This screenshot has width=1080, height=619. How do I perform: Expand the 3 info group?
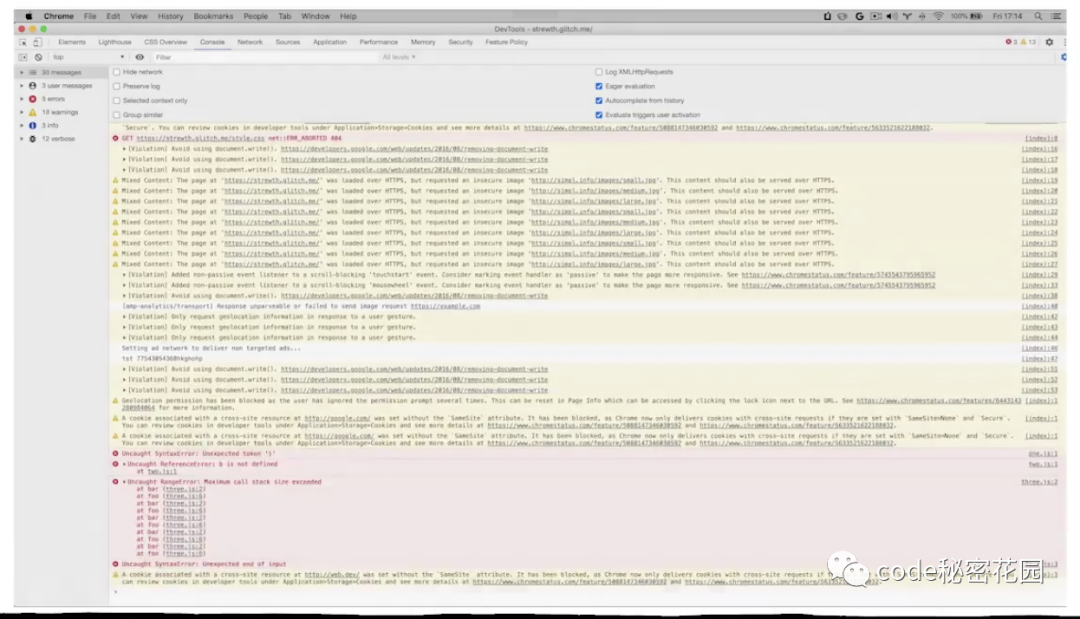click(21, 125)
